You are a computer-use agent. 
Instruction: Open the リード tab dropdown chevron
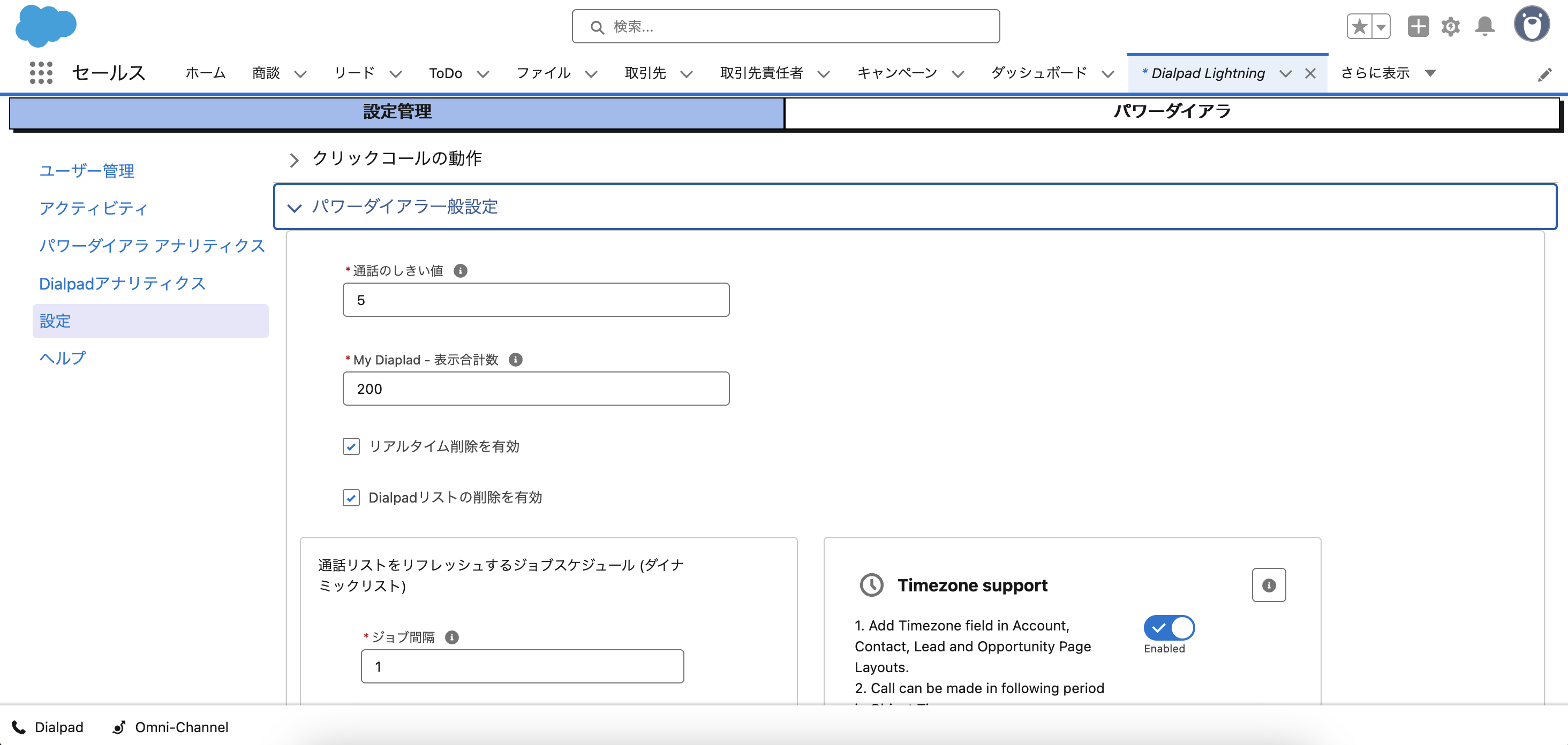[x=396, y=74]
